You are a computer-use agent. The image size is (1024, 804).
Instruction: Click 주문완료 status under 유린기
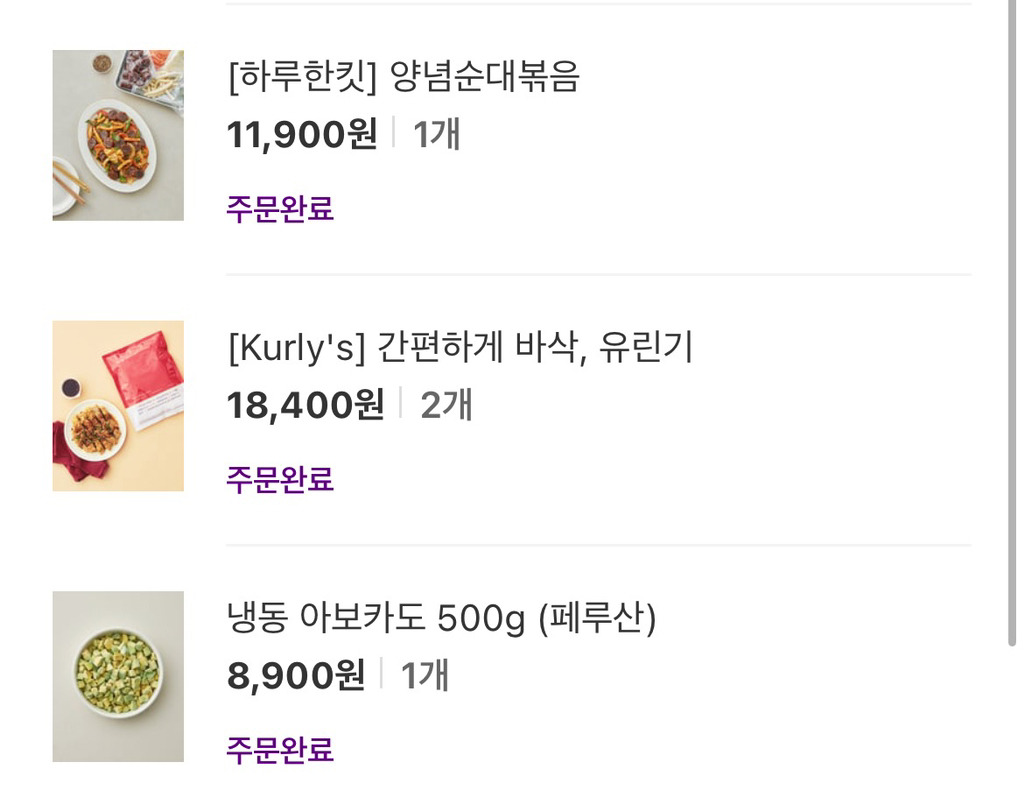tap(280, 479)
